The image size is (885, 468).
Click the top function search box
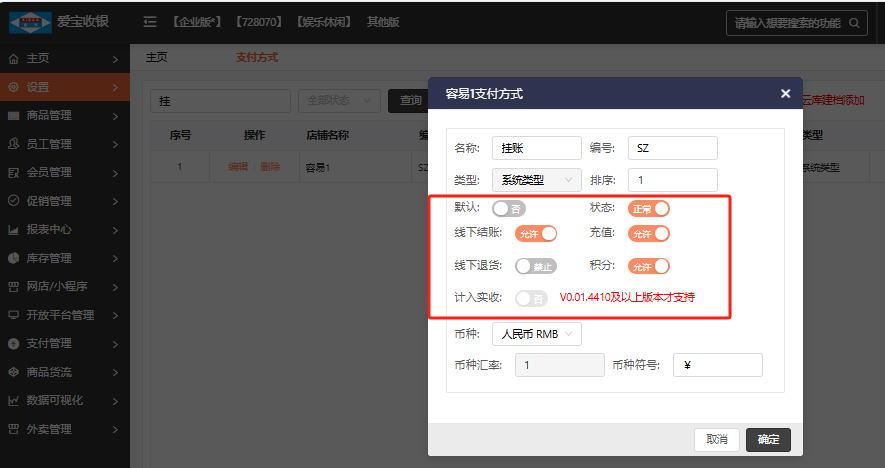797,23
